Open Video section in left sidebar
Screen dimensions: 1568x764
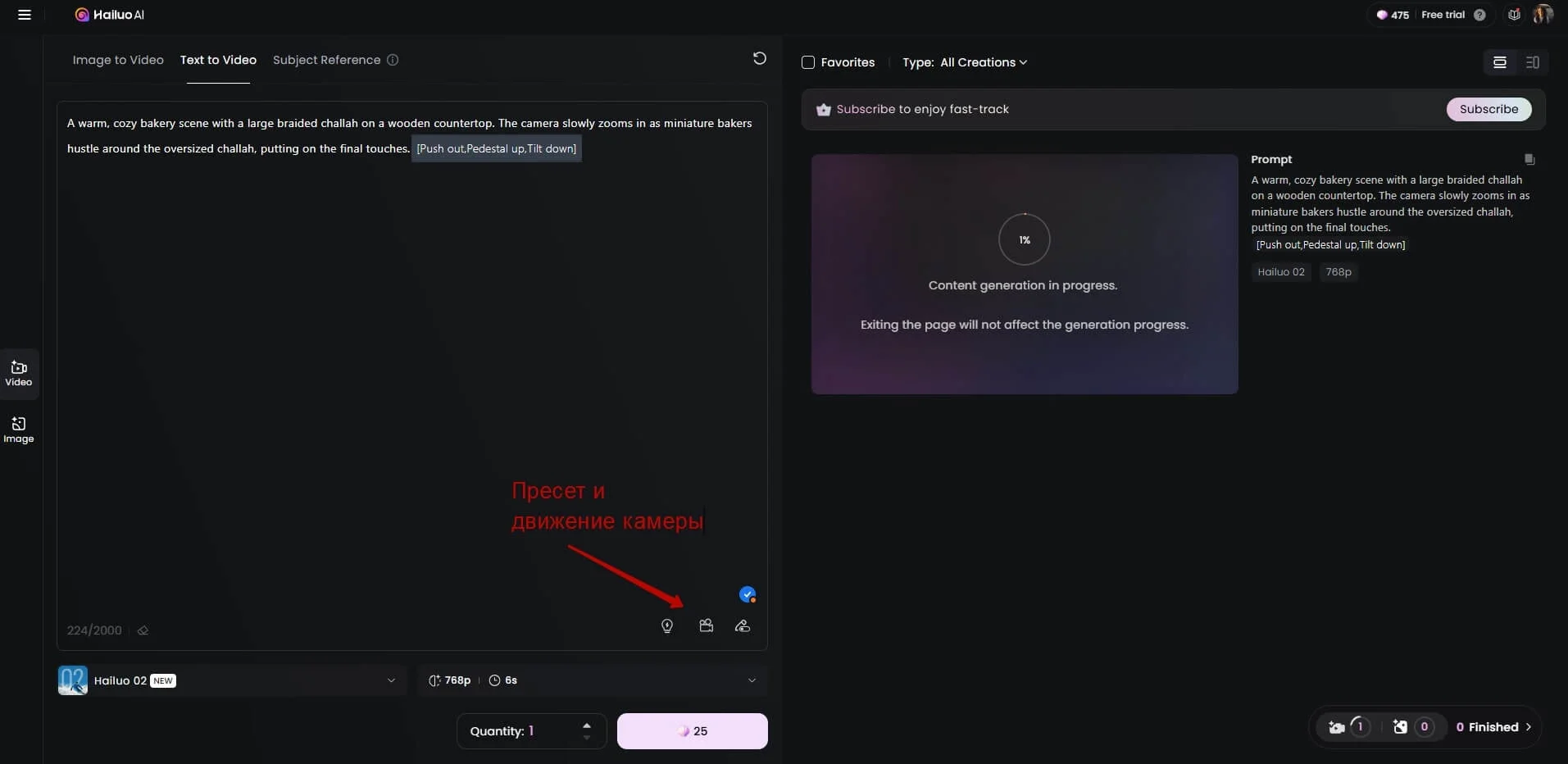19,373
